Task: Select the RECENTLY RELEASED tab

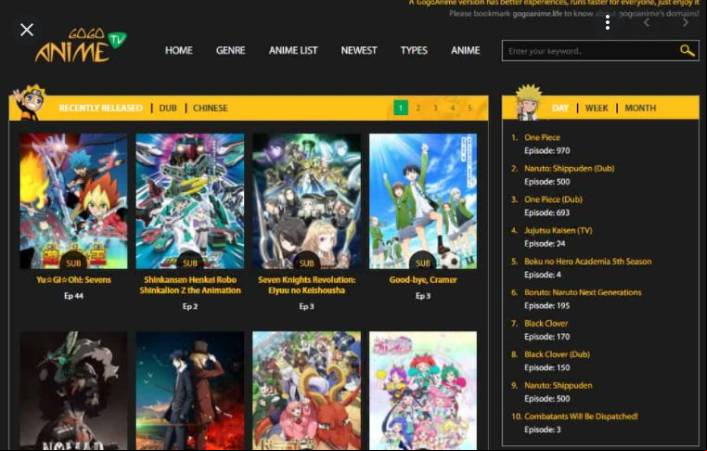Action: [101, 108]
